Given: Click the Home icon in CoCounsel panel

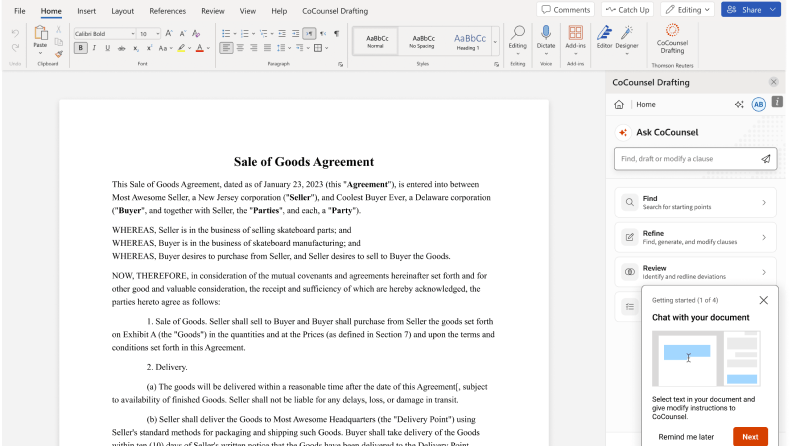Looking at the screenshot, I should (620, 104).
